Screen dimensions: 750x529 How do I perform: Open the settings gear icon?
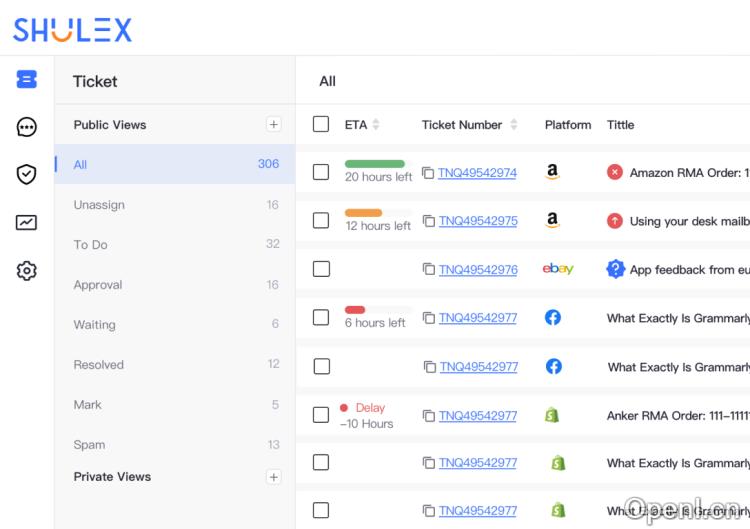(27, 270)
